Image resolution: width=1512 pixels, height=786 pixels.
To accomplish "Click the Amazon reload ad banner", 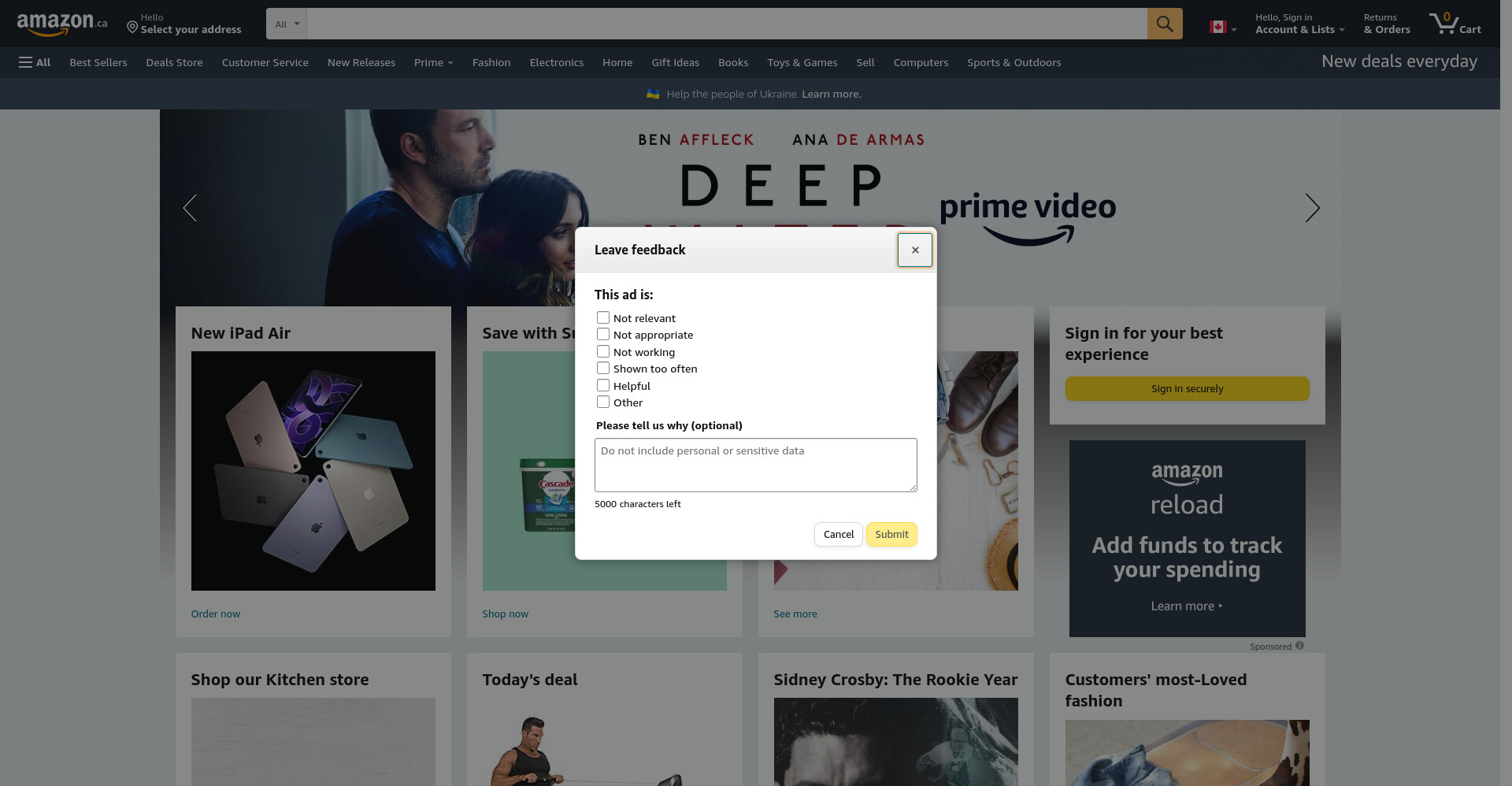I will tap(1187, 538).
